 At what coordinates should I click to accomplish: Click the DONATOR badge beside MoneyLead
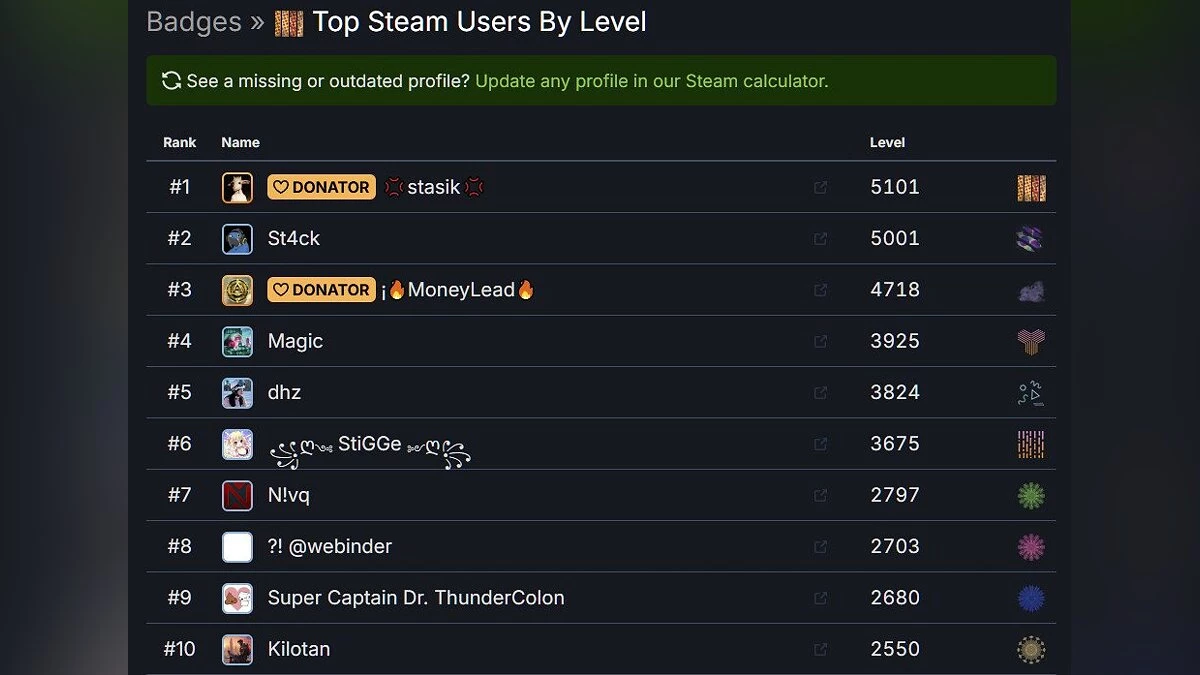click(x=321, y=290)
